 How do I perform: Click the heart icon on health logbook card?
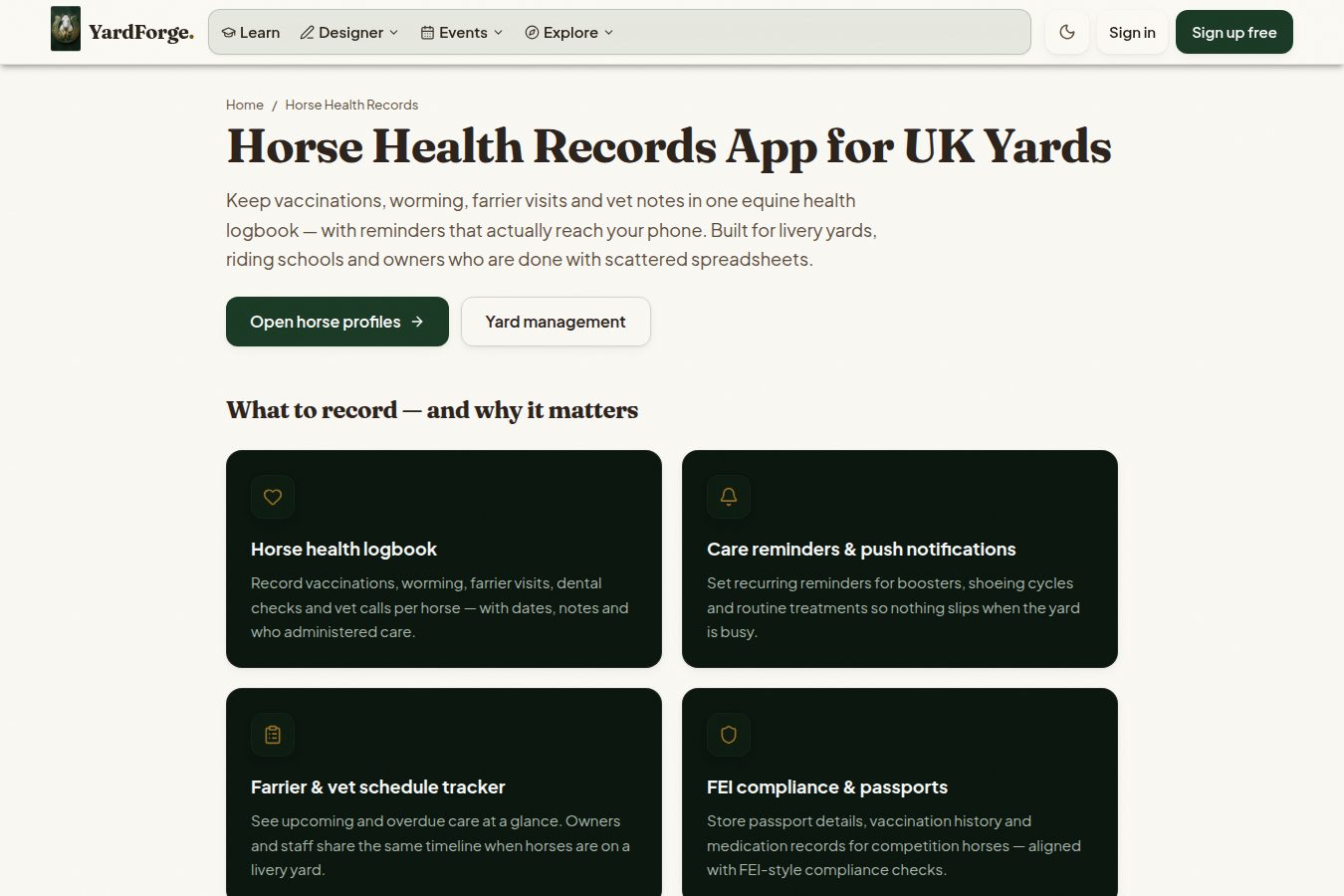[273, 497]
